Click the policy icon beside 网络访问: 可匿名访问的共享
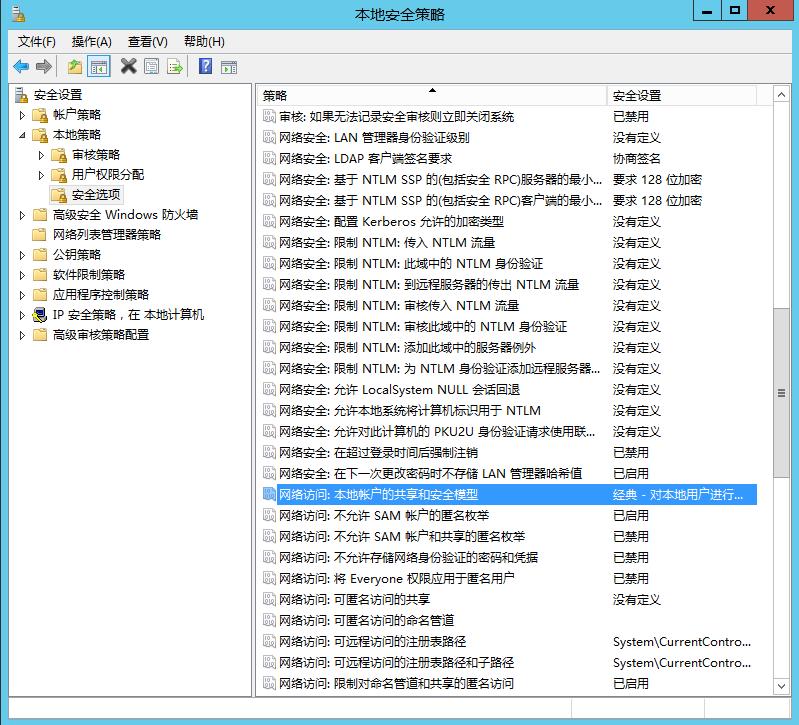799x725 pixels. click(269, 600)
